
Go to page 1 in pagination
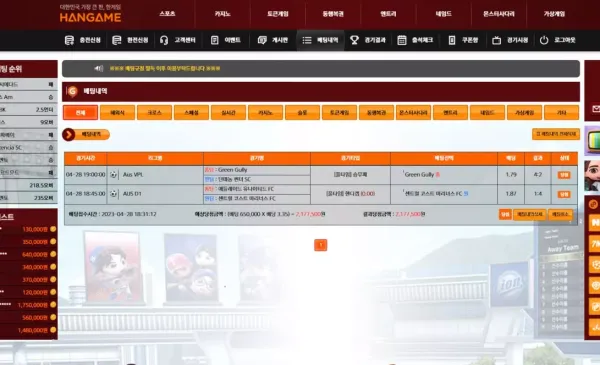tap(321, 245)
